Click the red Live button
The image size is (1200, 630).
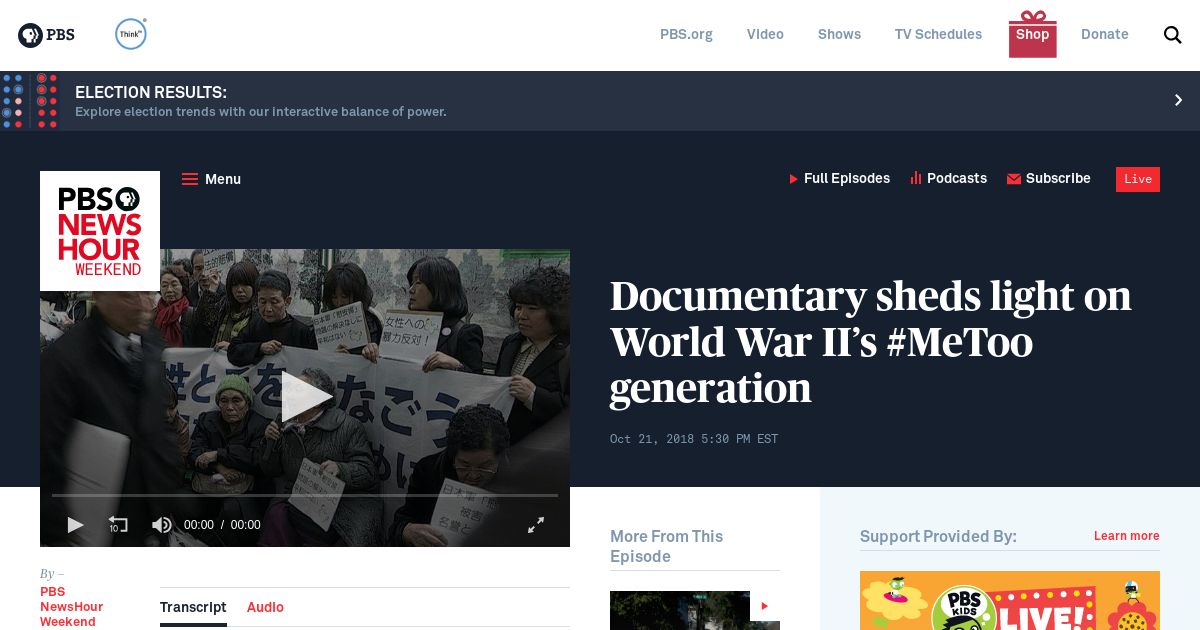pyautogui.click(x=1138, y=179)
